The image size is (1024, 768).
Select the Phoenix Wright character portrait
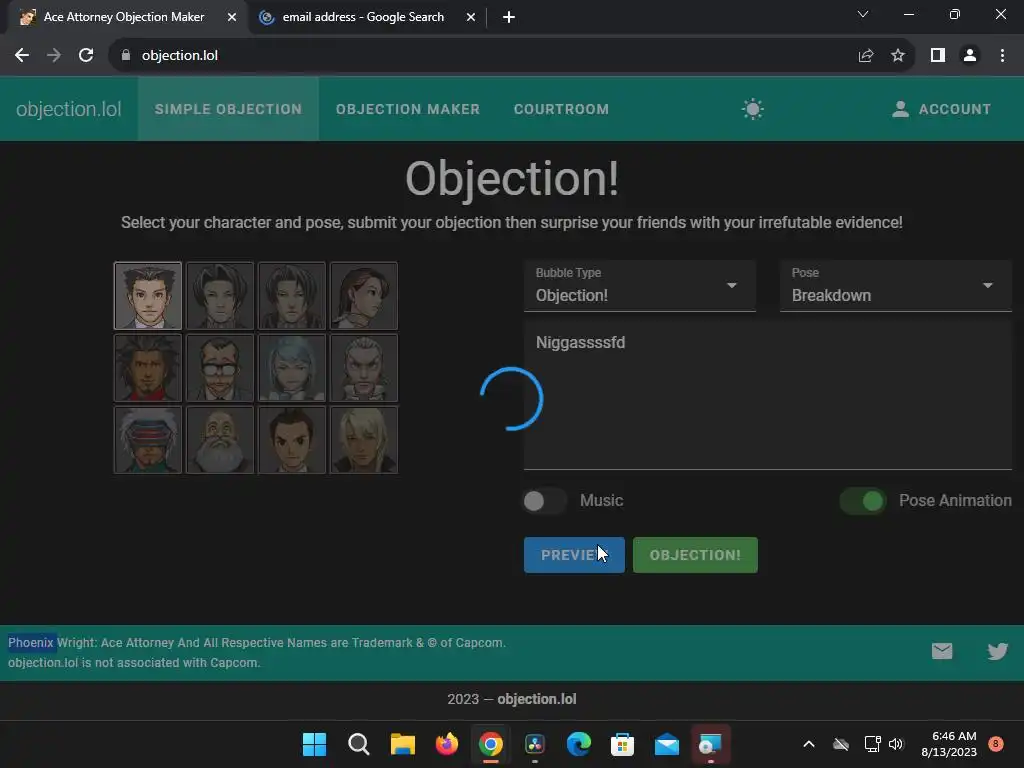pyautogui.click(x=148, y=296)
